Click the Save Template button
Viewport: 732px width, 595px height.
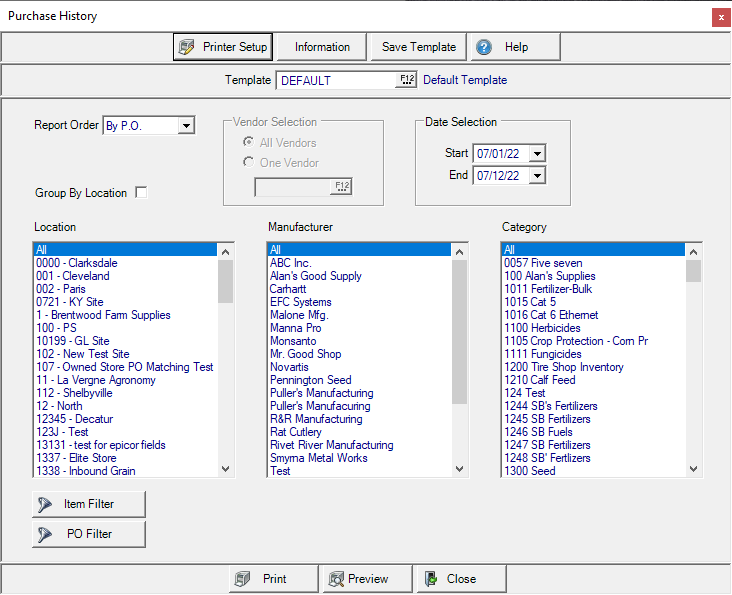[418, 47]
